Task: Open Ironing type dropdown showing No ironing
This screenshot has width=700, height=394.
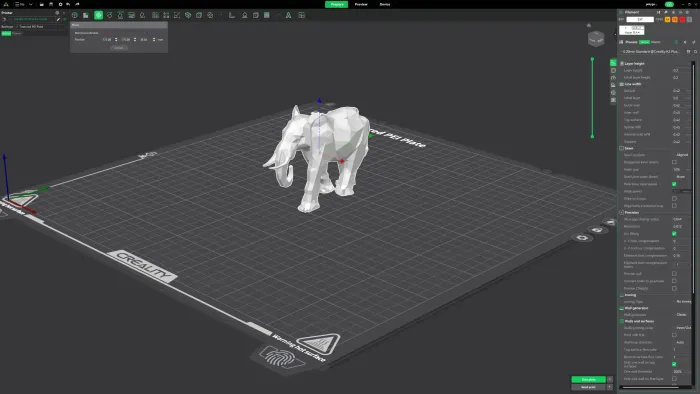Action: click(x=682, y=302)
